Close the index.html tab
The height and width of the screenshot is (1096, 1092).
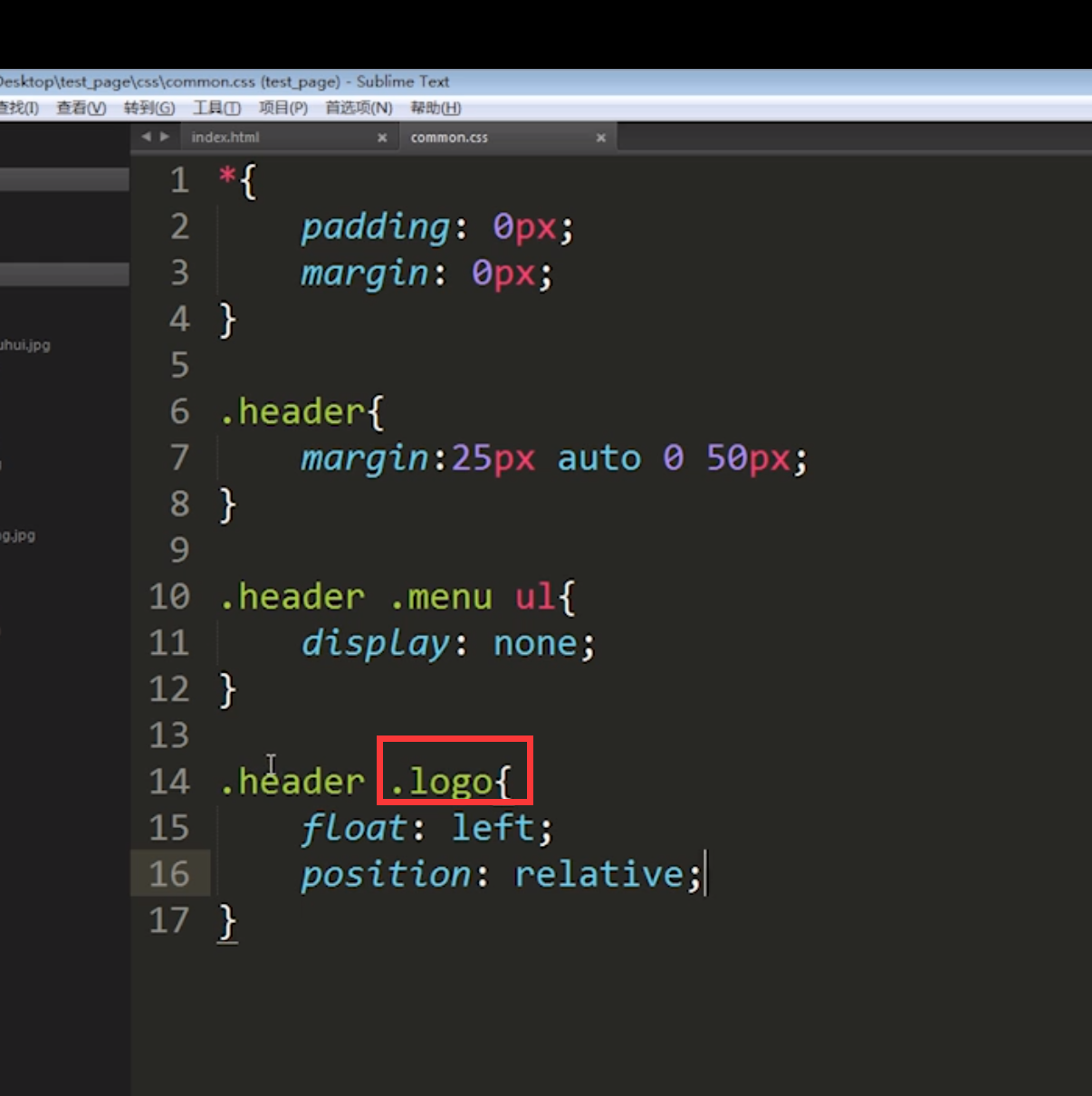point(382,138)
